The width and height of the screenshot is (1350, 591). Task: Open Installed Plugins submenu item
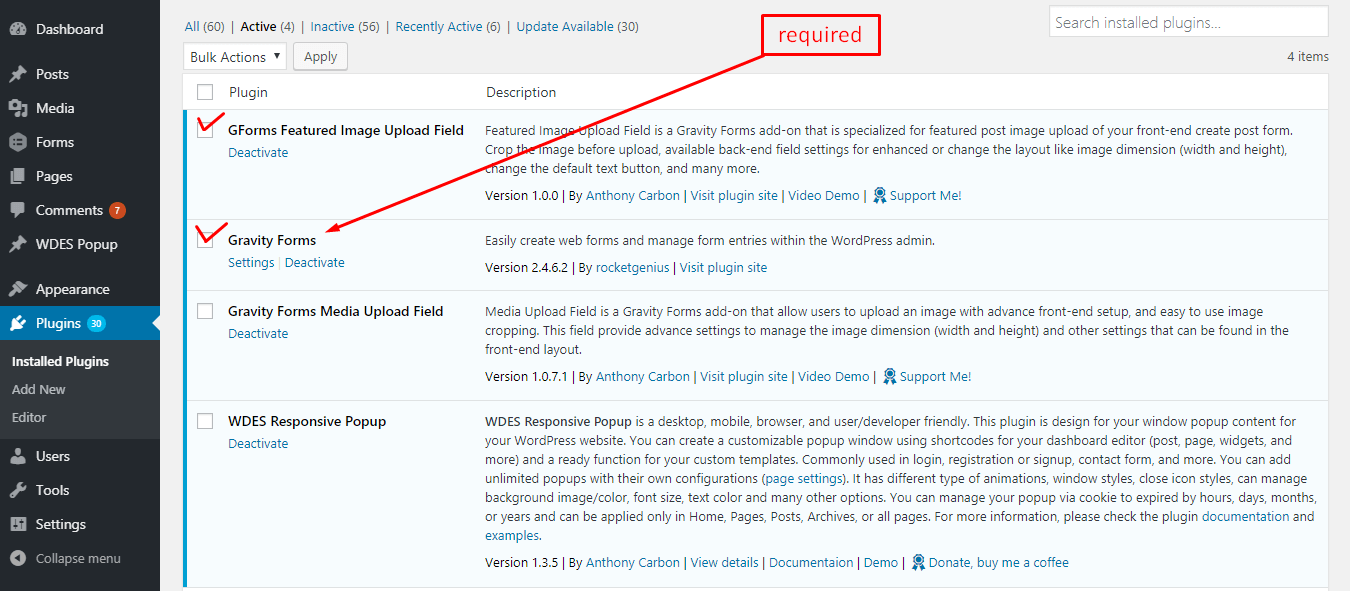[x=60, y=361]
